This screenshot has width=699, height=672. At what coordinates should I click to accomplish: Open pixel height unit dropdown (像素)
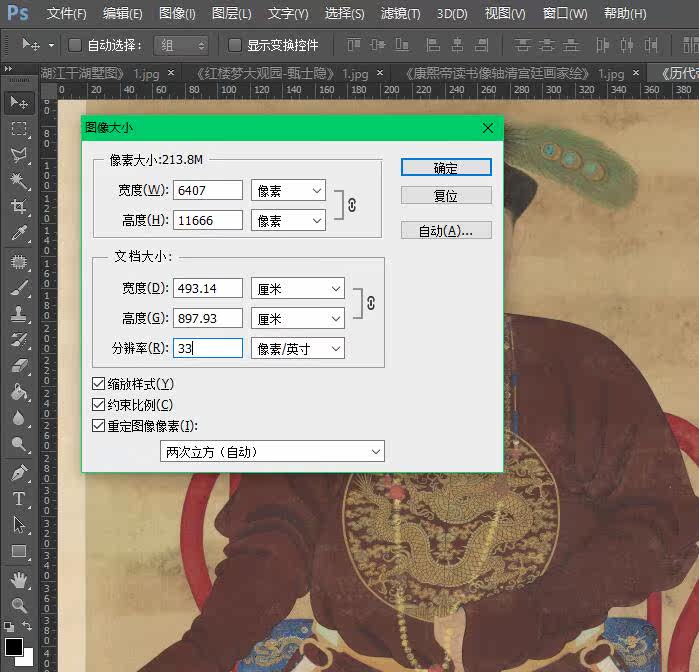tap(288, 221)
